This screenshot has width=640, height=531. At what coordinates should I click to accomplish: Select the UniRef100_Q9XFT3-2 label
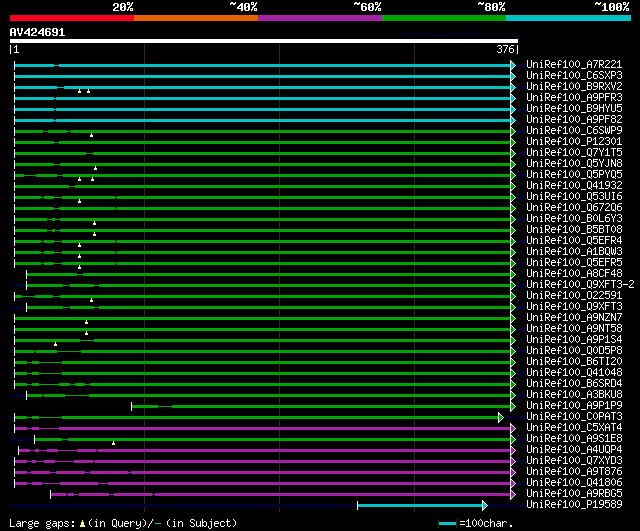point(580,284)
